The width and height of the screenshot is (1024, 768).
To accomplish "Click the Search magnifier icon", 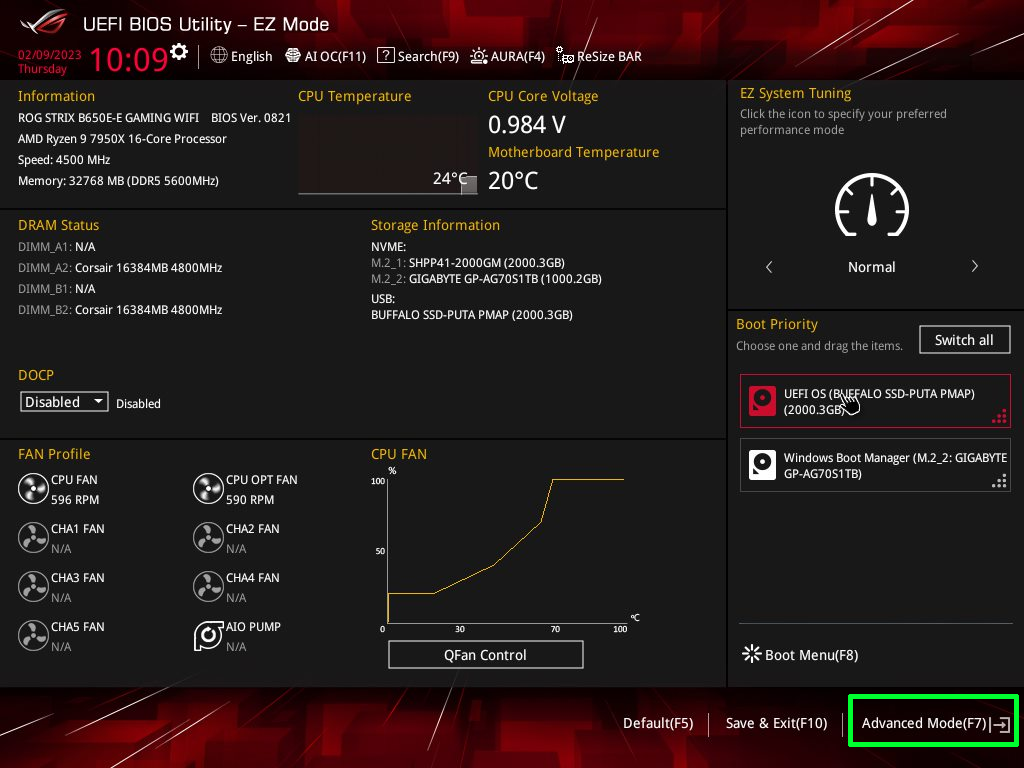I will [386, 56].
